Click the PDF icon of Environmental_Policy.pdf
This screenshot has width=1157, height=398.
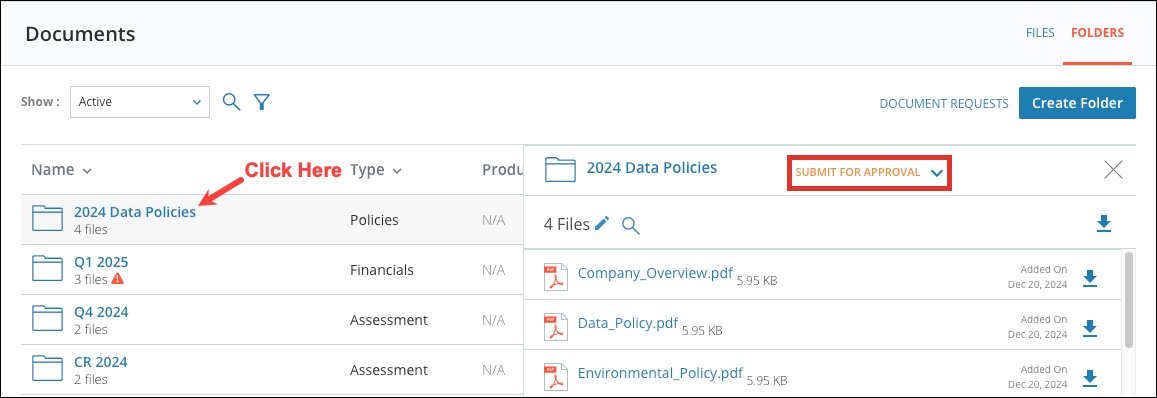pyautogui.click(x=555, y=378)
